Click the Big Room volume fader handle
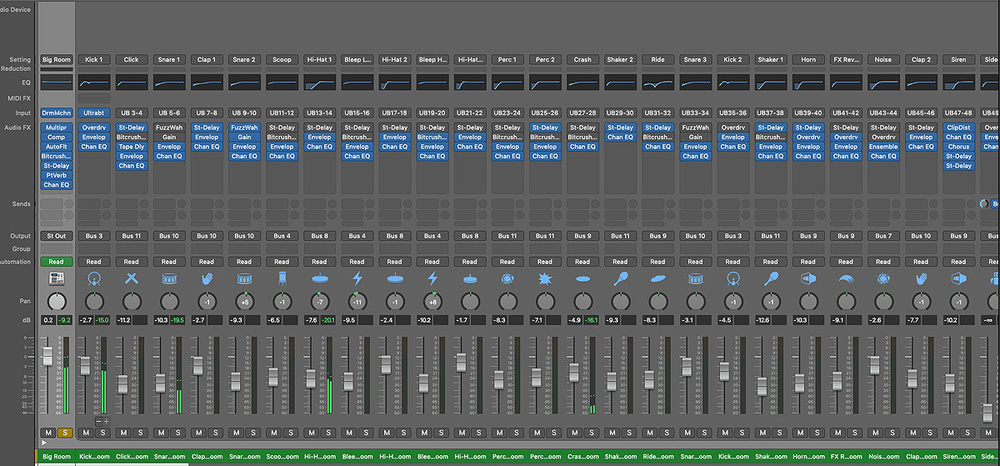This screenshot has width=1000, height=466. point(47,355)
